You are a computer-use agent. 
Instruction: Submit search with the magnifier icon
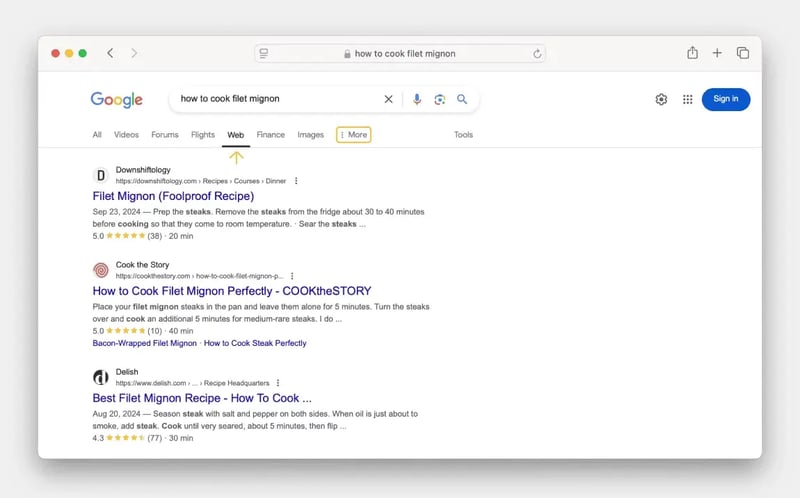tap(462, 99)
